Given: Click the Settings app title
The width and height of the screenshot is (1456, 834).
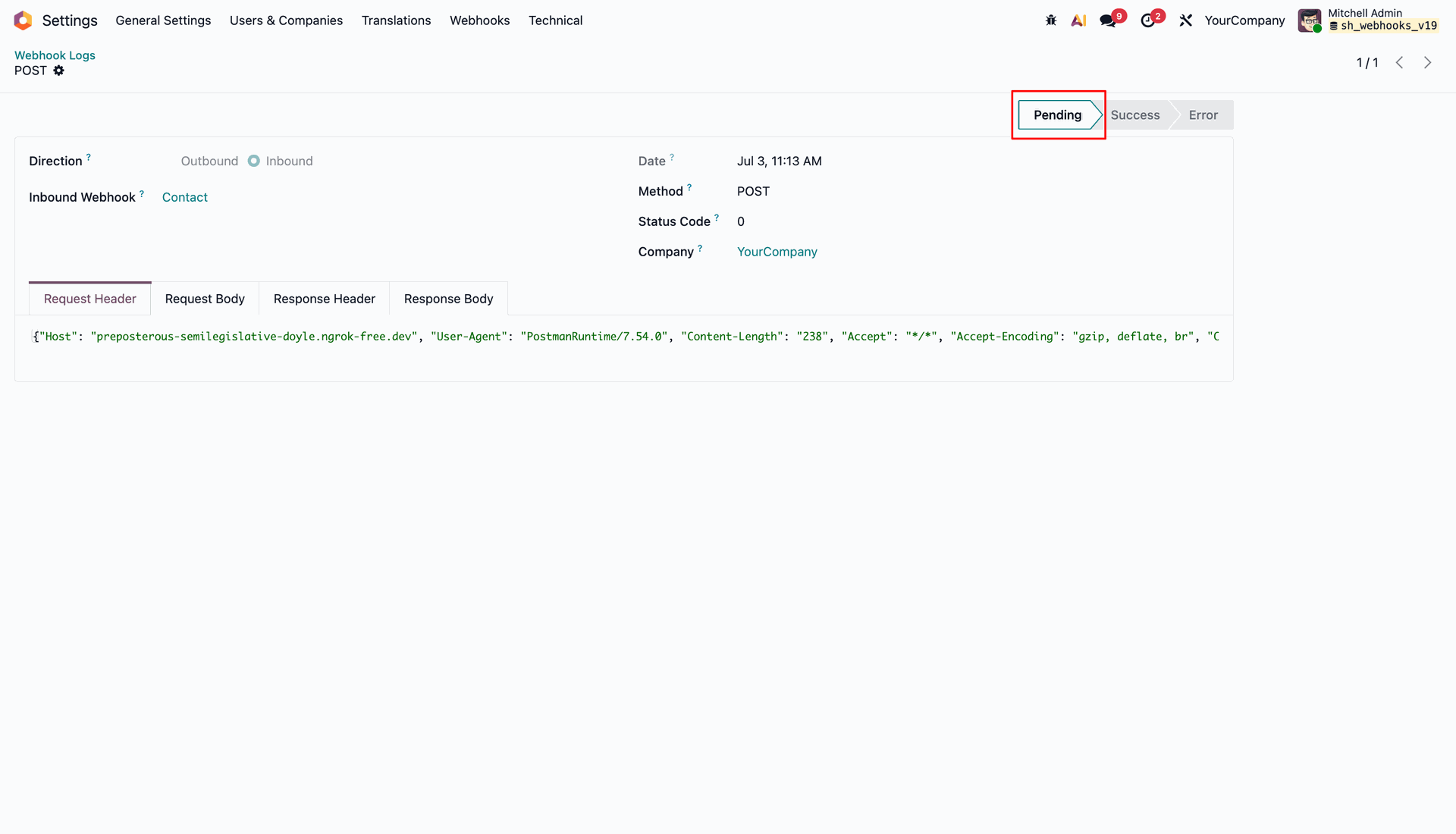Looking at the screenshot, I should point(70,20).
